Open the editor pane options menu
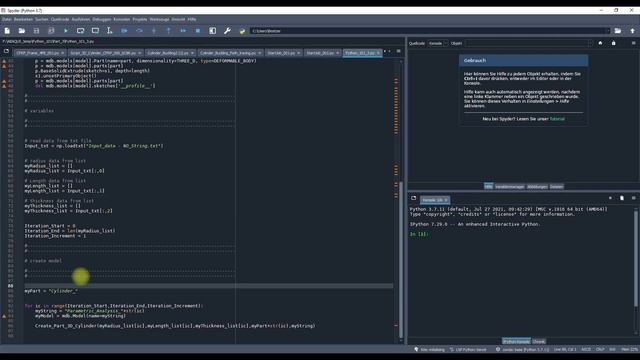The width and height of the screenshot is (640, 360). [399, 51]
